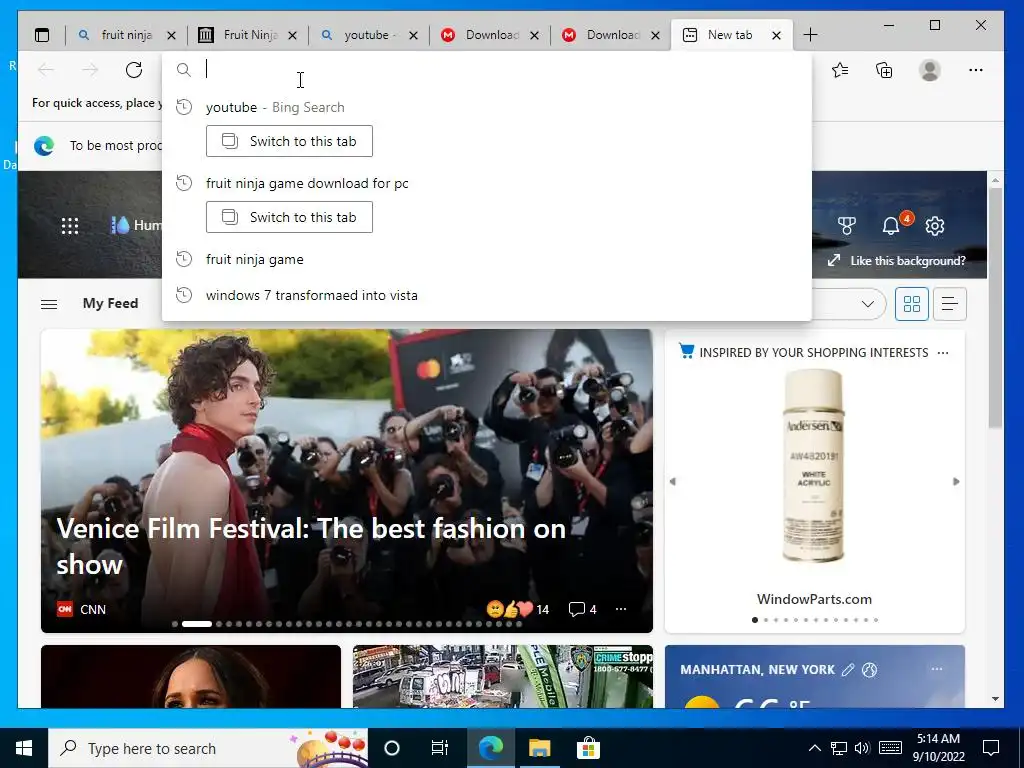Screen dimensions: 1024x768
Task: Show previous shopping item
Action: point(673,481)
